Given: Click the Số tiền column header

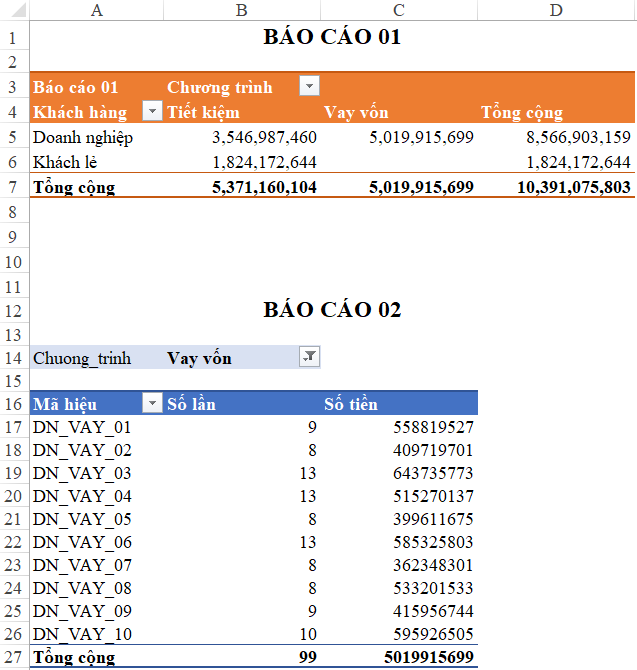Looking at the screenshot, I should pos(351,404).
